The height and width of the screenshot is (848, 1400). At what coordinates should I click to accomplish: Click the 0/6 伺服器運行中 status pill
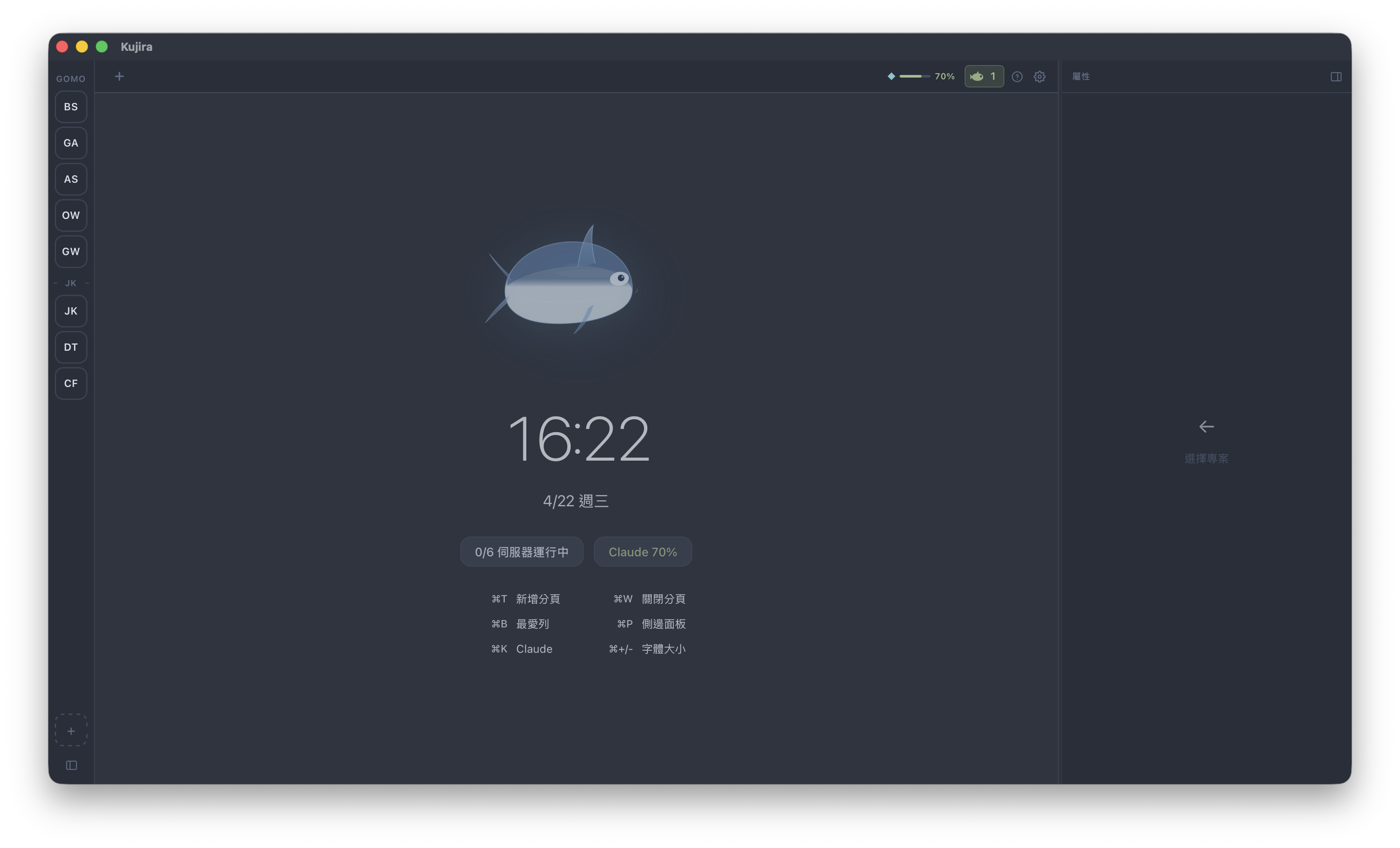pos(522,552)
